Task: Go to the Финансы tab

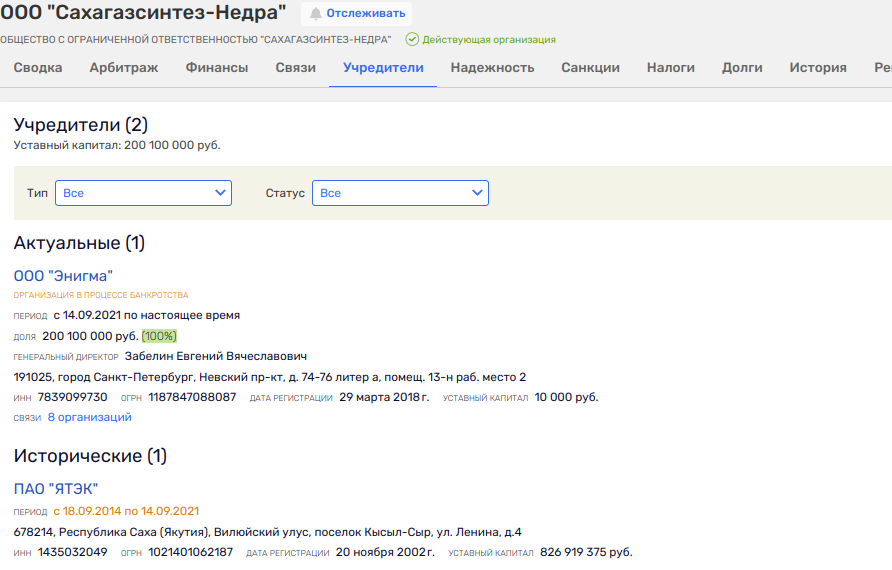Action: coord(217,68)
